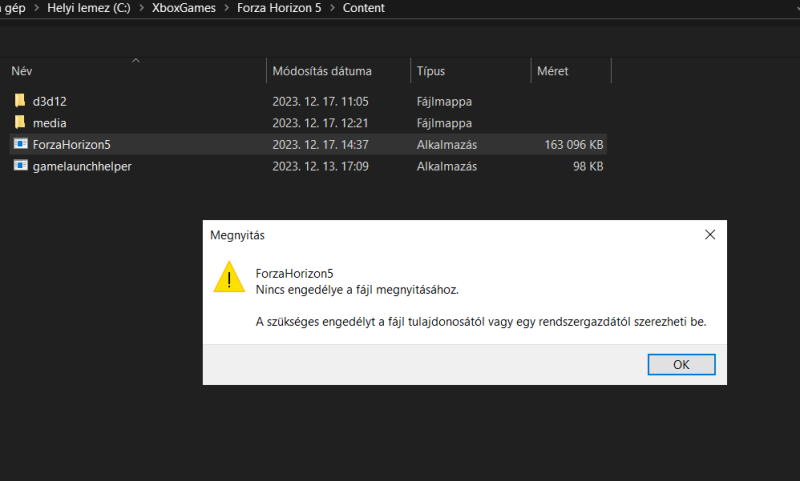Viewport: 800px width, 481px height.
Task: Close the Megnyitás dialog with X
Action: (710, 235)
